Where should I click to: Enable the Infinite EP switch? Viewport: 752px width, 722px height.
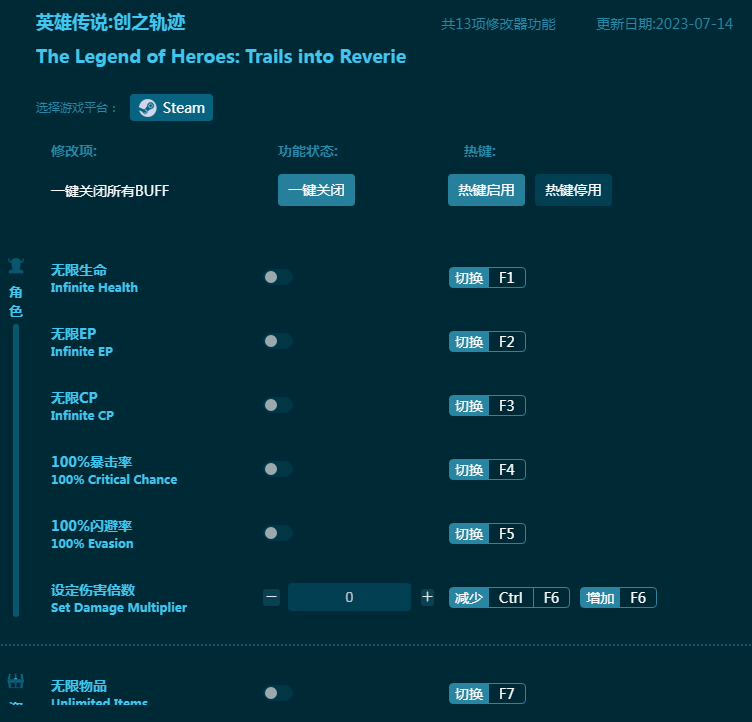[x=278, y=341]
